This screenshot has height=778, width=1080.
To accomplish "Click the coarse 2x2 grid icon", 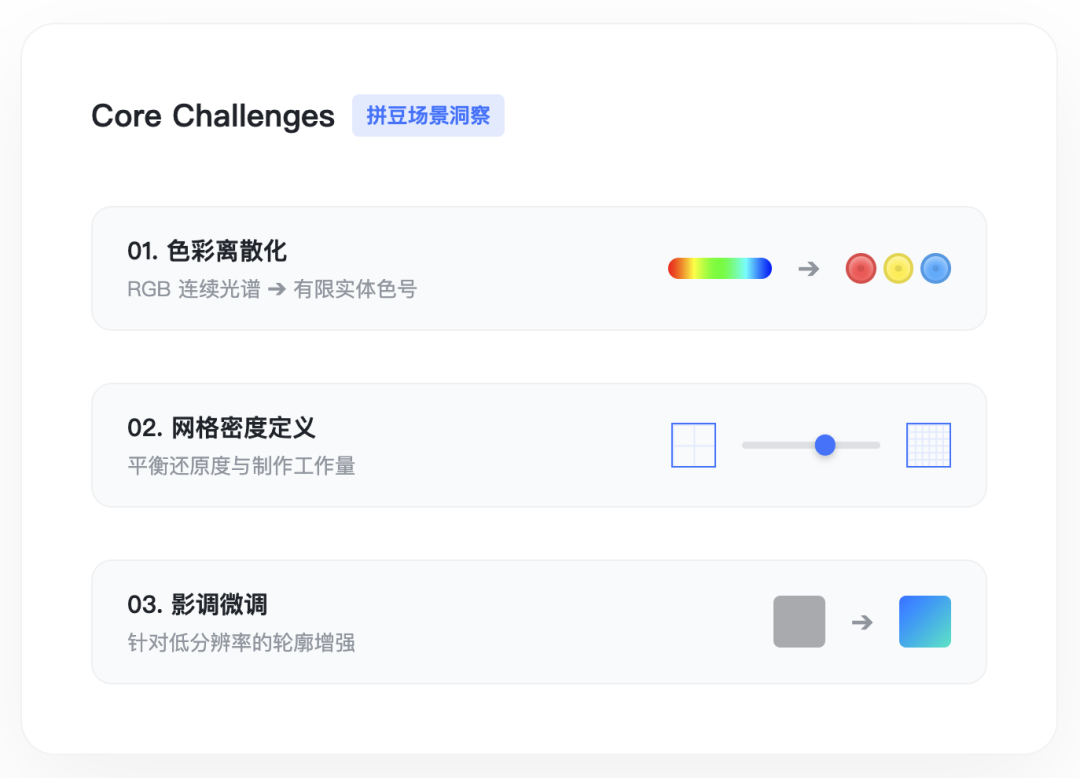I will click(693, 445).
